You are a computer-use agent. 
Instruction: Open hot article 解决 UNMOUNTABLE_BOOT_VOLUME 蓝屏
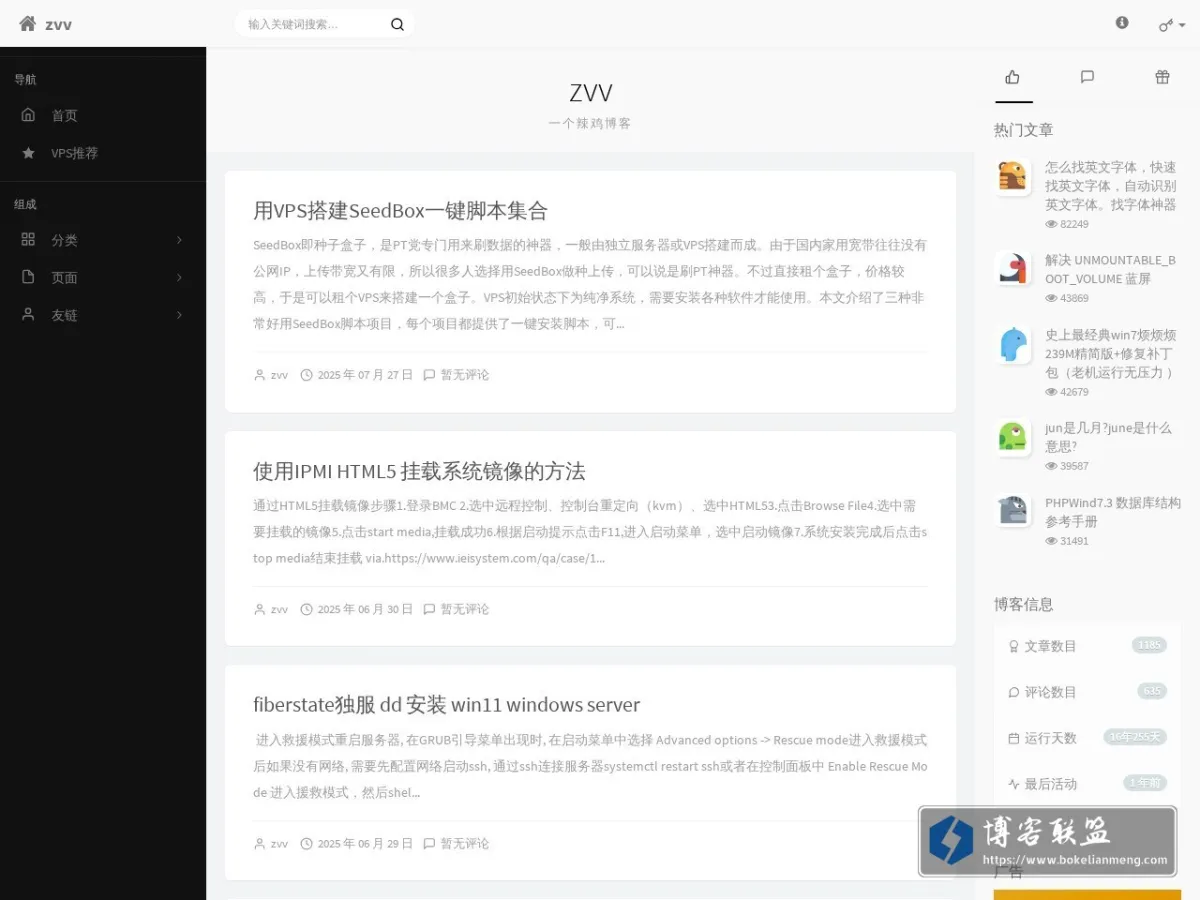coord(1111,269)
